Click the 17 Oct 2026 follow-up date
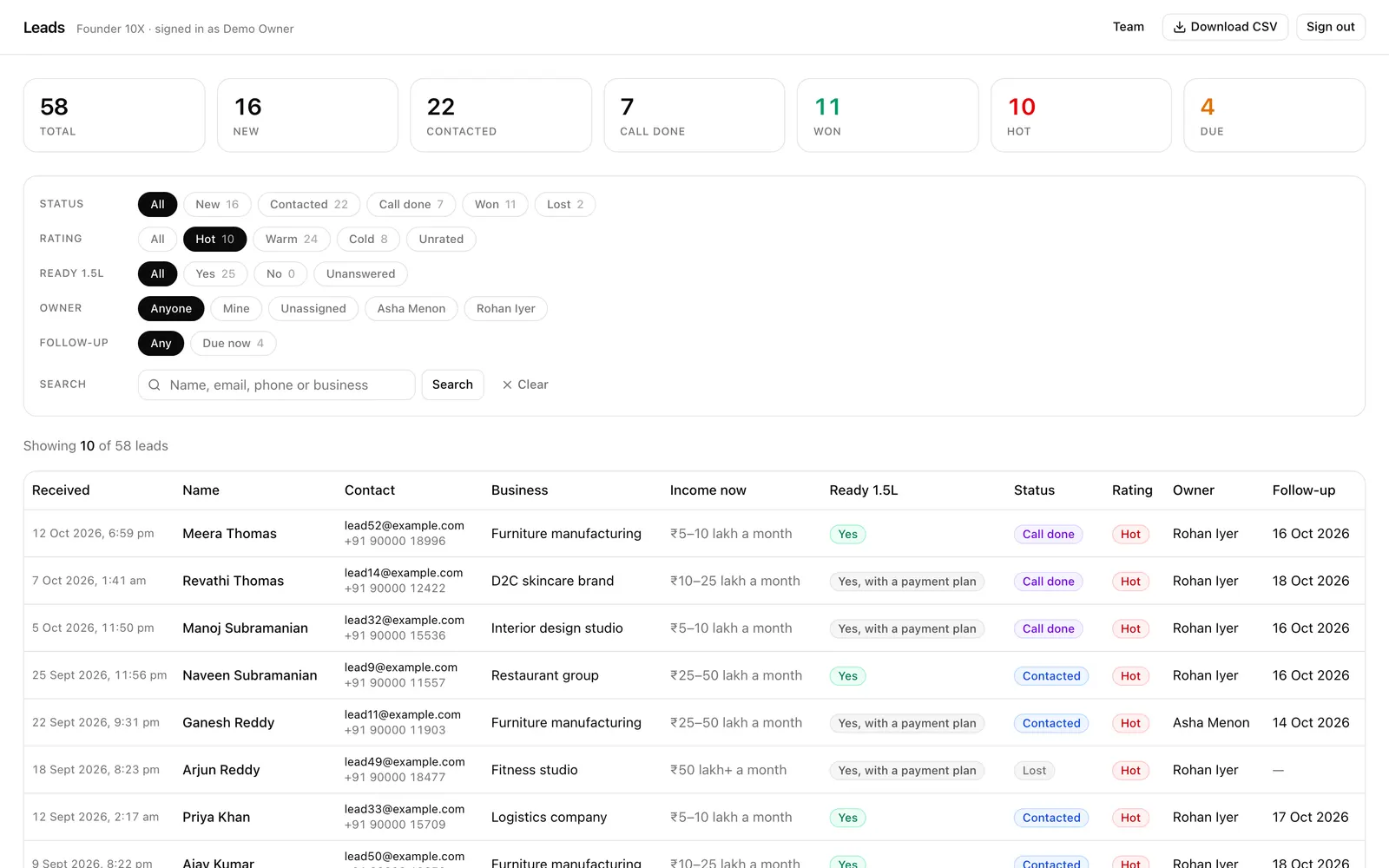1389x868 pixels. 1310,818
